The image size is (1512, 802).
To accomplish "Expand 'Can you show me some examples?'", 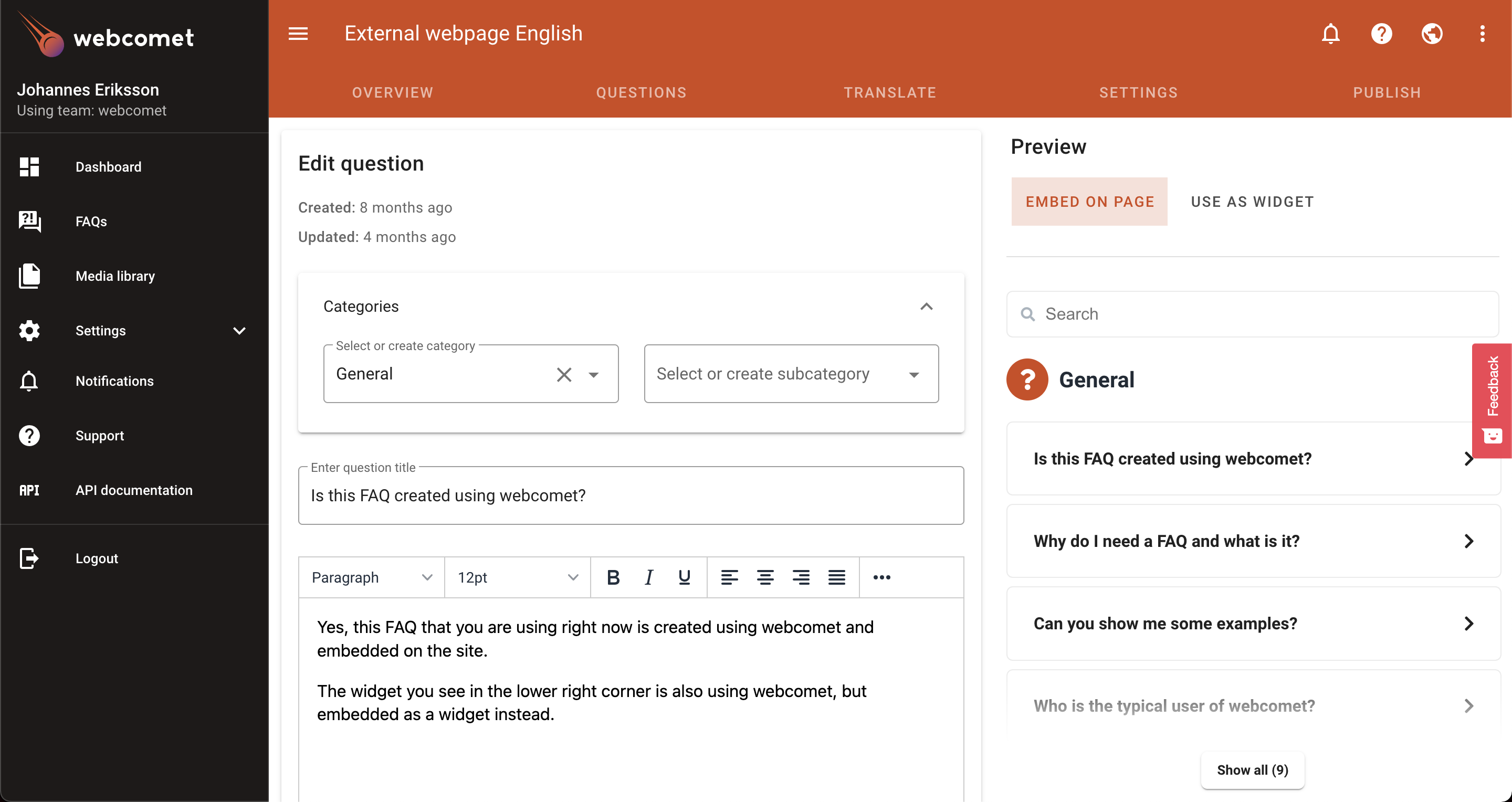I will 1253,623.
